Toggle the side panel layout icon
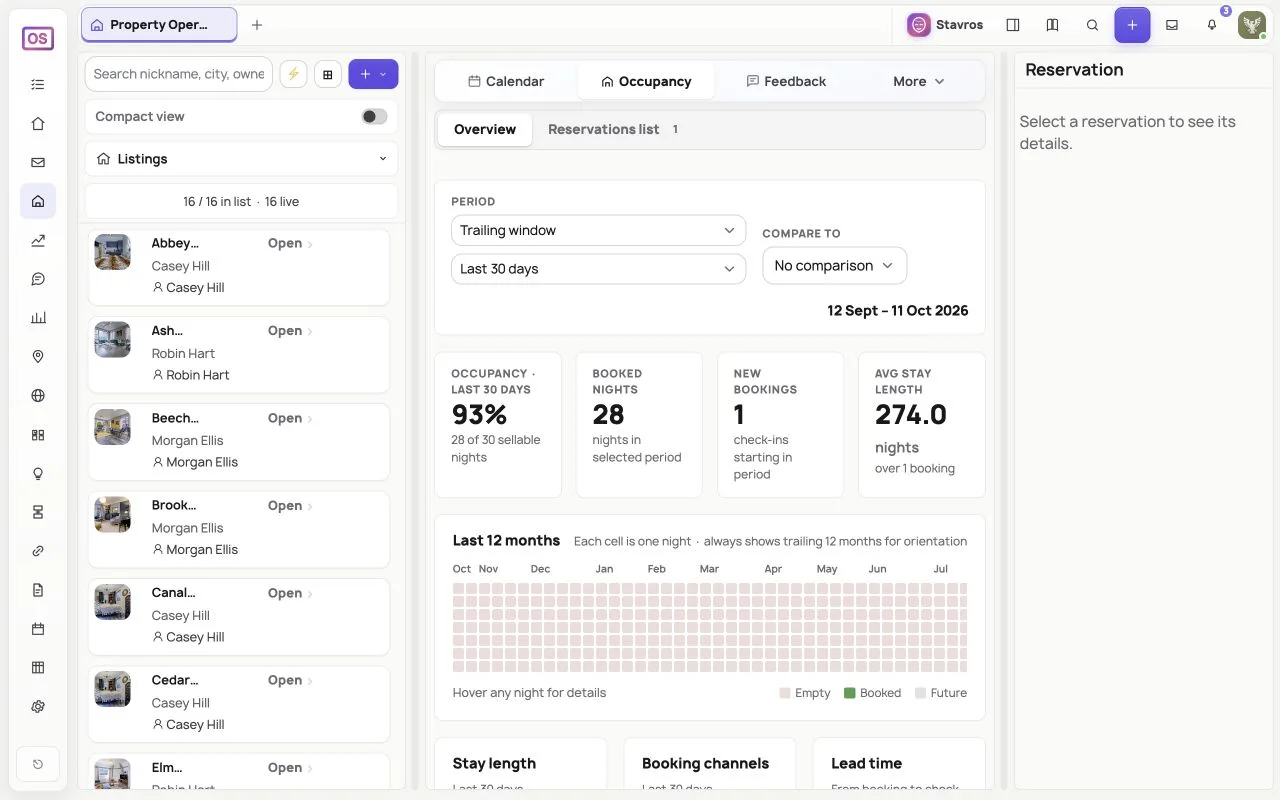The height and width of the screenshot is (800, 1280). pyautogui.click(x=1013, y=25)
